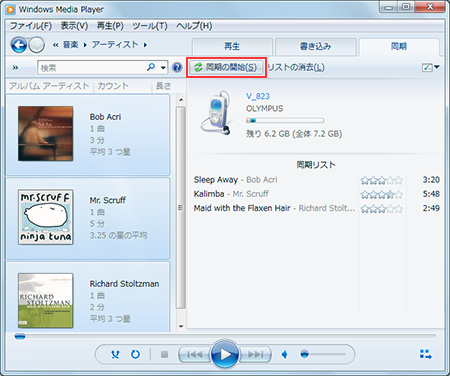The height and width of the screenshot is (376, 450).
Task: Start playback with Play button
Action: click(225, 354)
